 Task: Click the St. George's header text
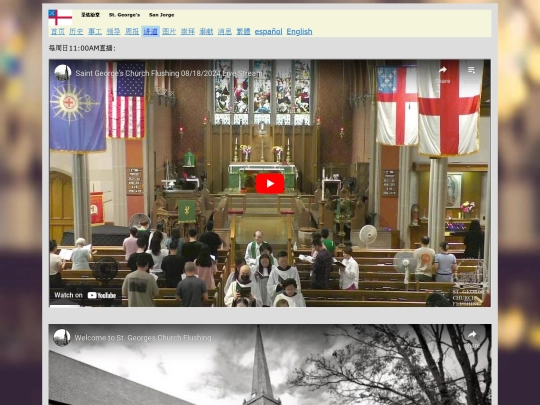pos(124,15)
